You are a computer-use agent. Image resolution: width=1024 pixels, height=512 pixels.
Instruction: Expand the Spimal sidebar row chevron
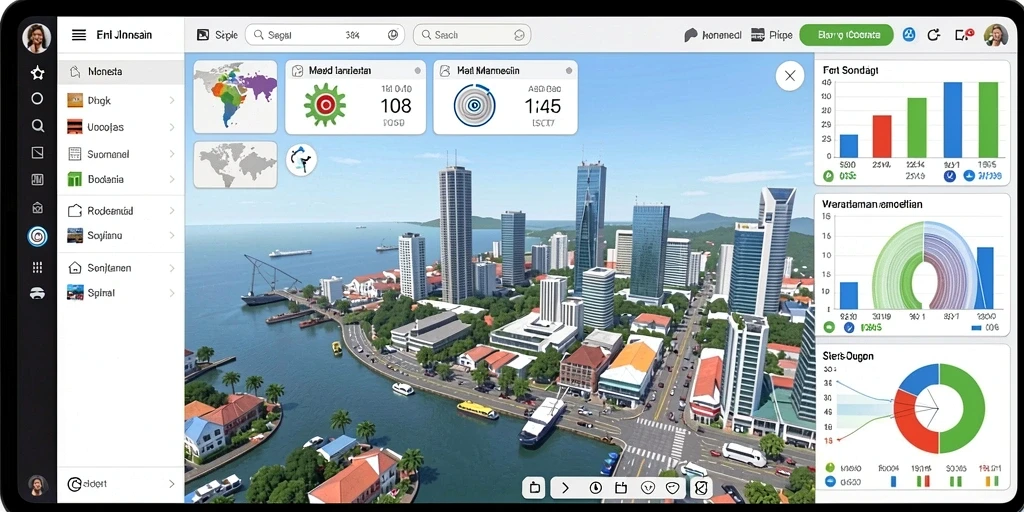[172, 293]
